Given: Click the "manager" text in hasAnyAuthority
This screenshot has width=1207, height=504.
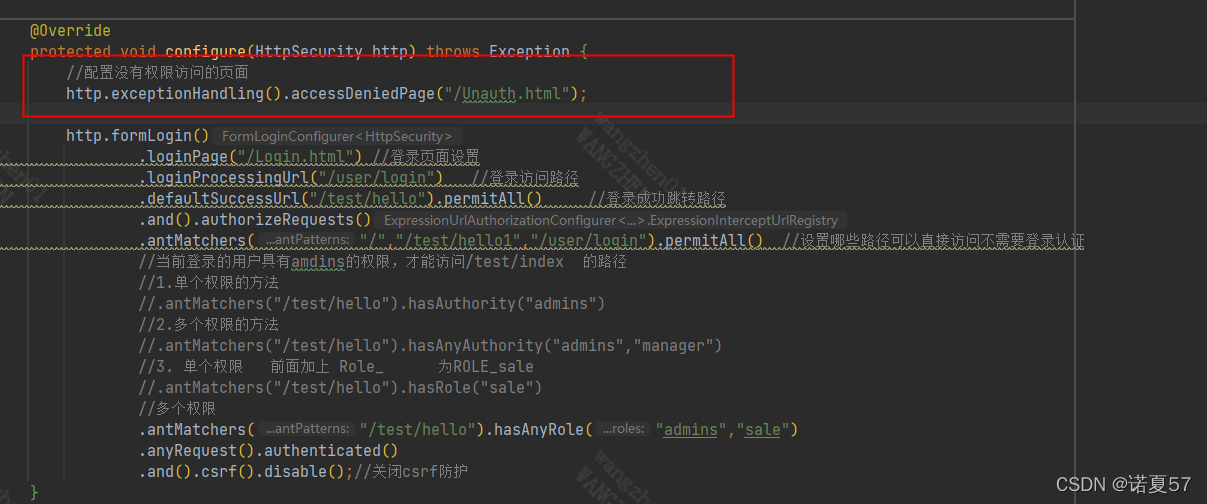Looking at the screenshot, I should [673, 346].
